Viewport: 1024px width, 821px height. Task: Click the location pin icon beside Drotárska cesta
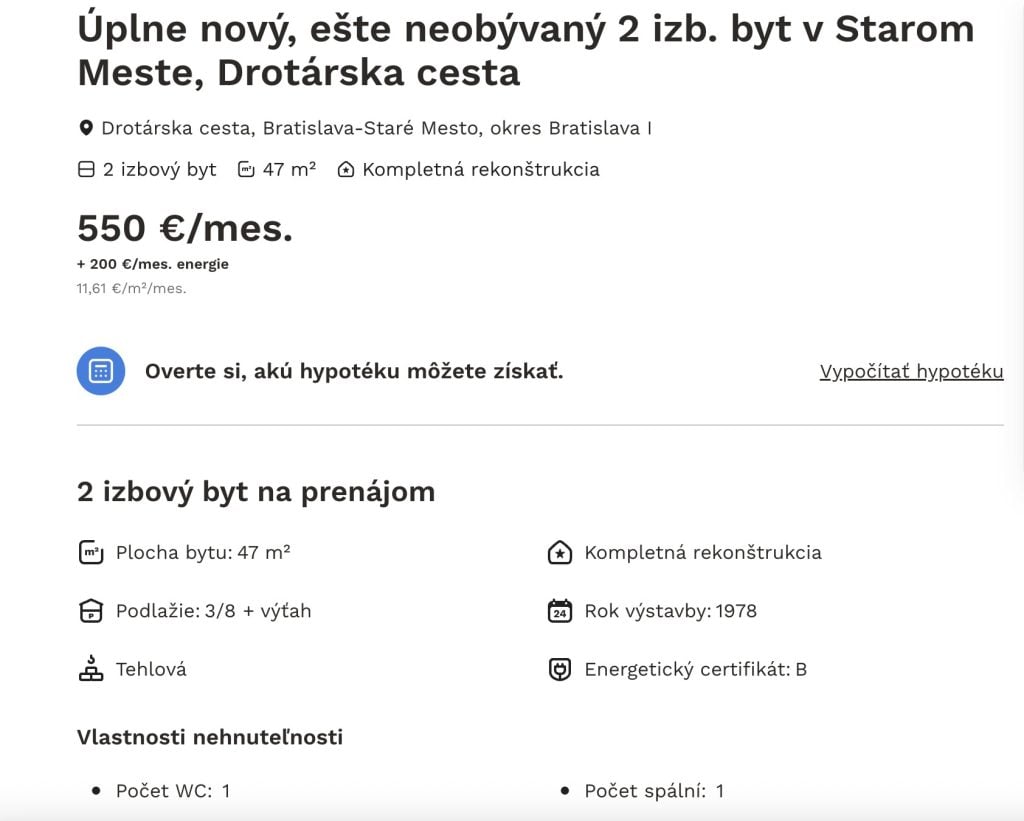coord(85,127)
